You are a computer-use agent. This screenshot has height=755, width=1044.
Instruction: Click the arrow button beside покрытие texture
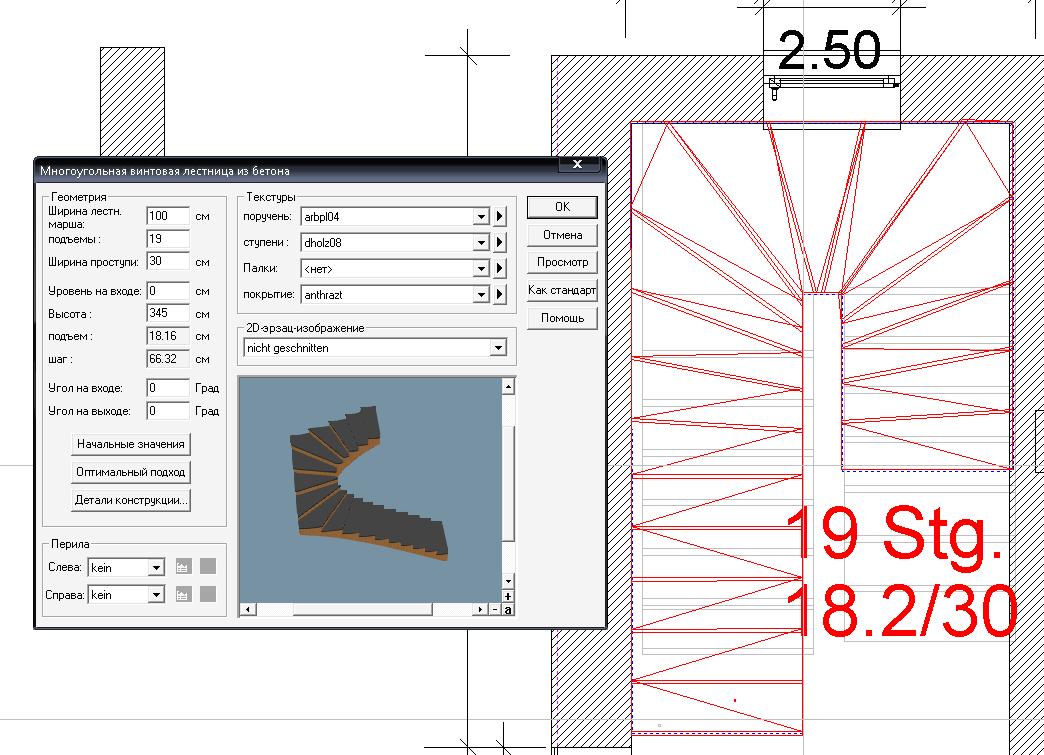coord(500,294)
